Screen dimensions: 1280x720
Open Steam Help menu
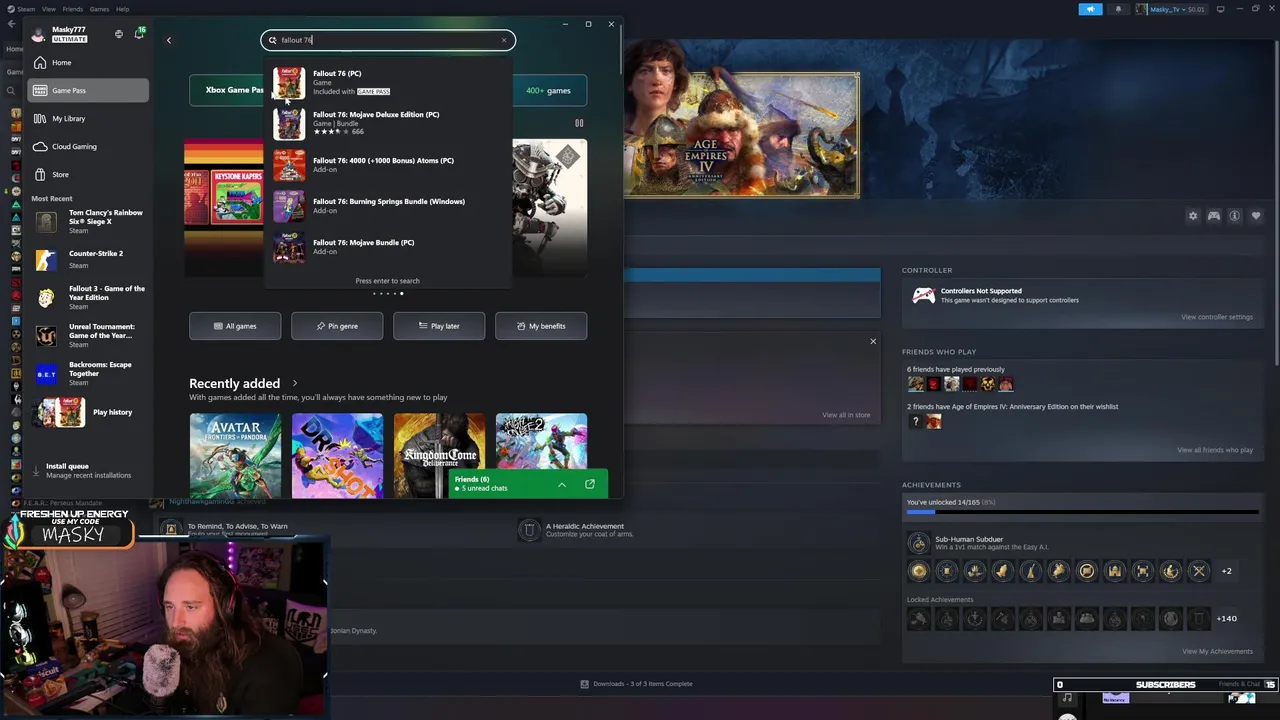coord(122,9)
